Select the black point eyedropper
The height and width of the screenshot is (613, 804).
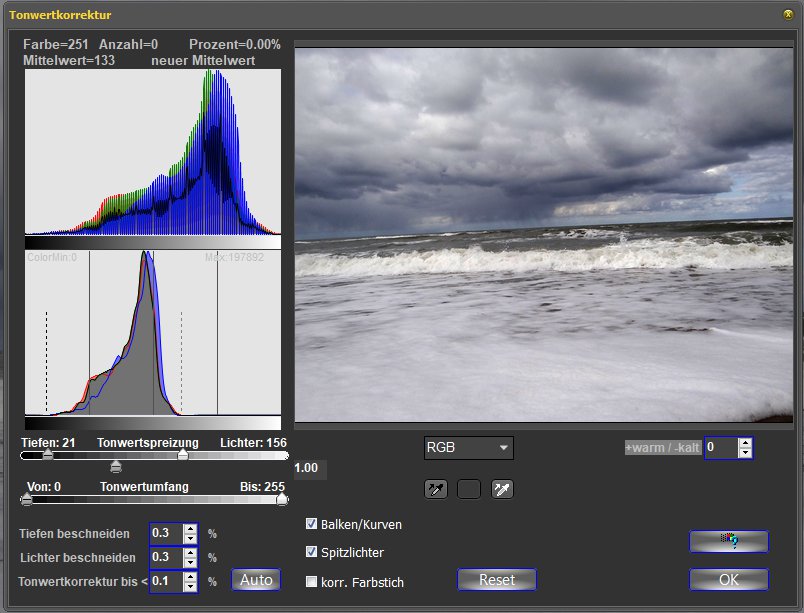click(x=436, y=489)
